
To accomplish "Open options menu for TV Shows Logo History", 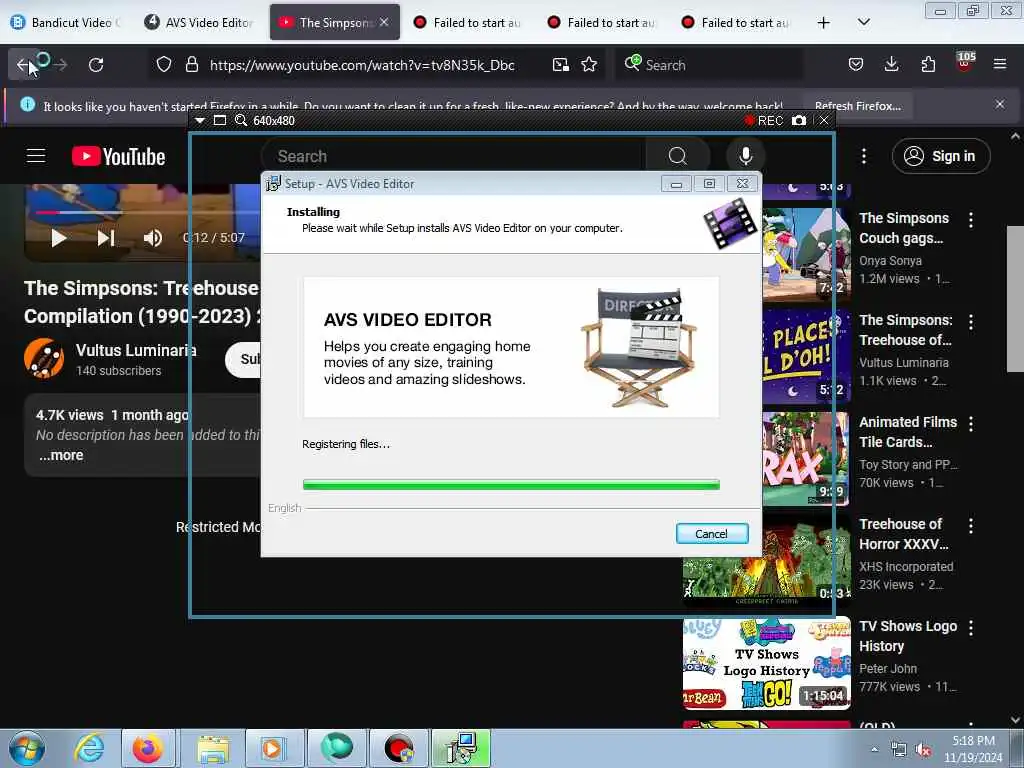I will click(x=970, y=628).
